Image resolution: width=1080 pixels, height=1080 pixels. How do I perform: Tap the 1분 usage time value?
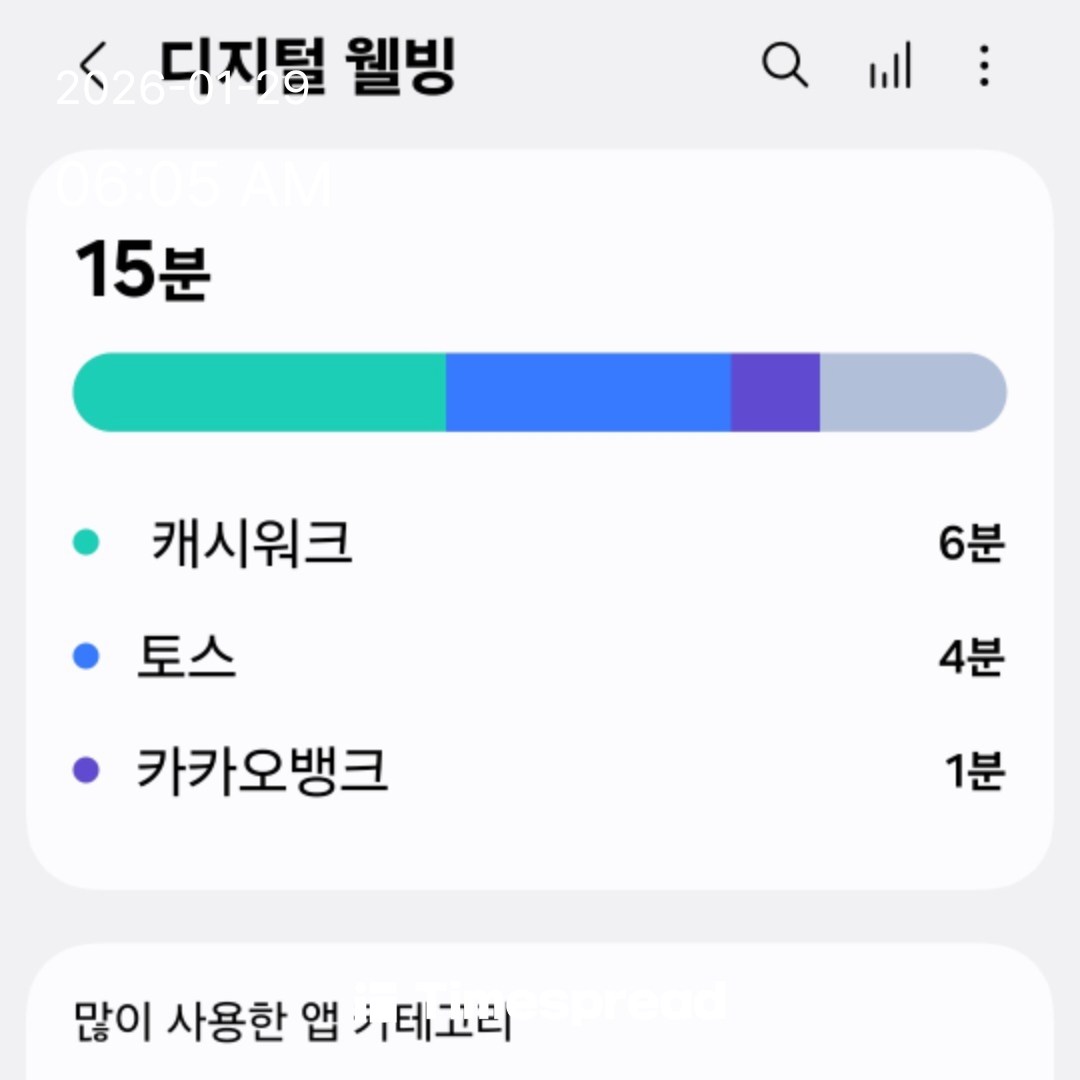(x=973, y=770)
